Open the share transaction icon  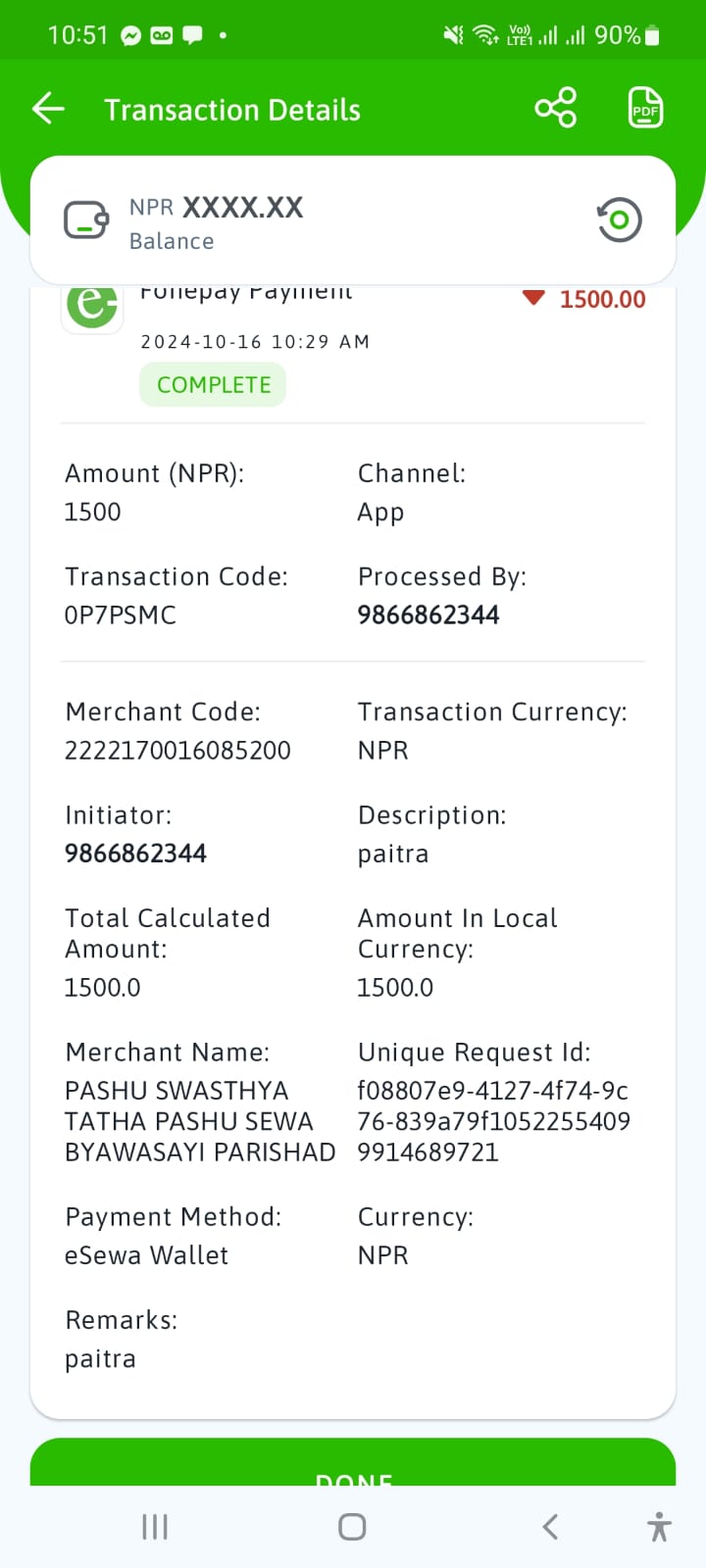(556, 108)
